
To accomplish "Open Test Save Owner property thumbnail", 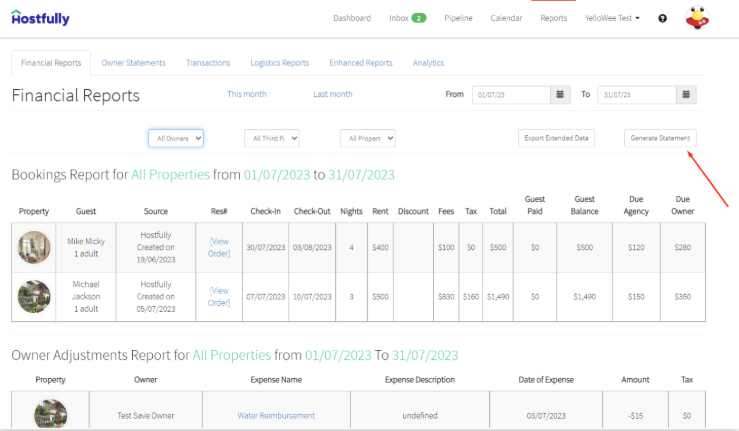I will 50,414.
